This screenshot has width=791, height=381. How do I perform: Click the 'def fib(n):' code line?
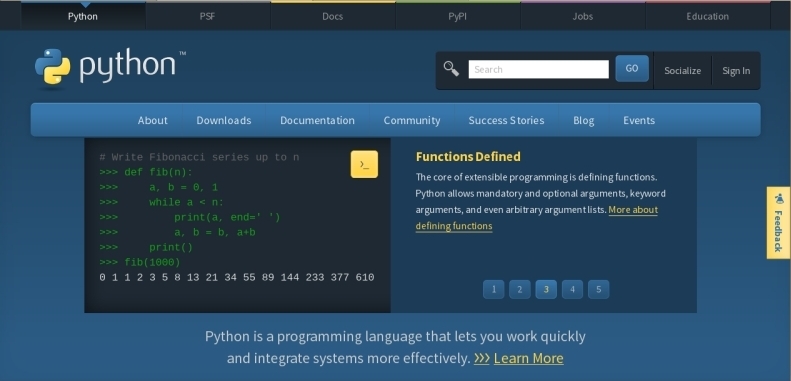[x=146, y=173]
